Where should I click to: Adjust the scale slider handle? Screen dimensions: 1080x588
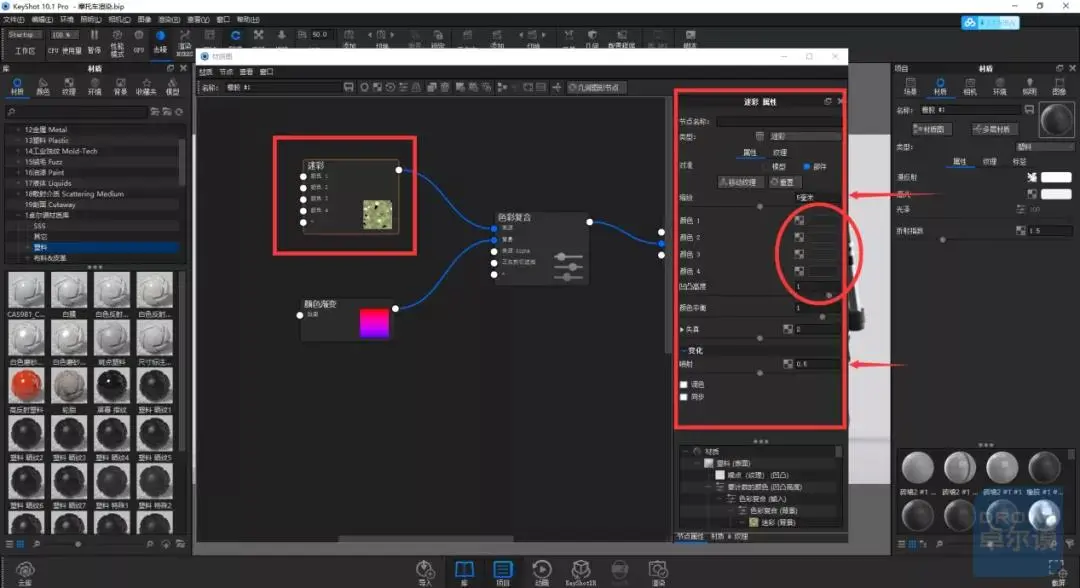[x=760, y=207]
